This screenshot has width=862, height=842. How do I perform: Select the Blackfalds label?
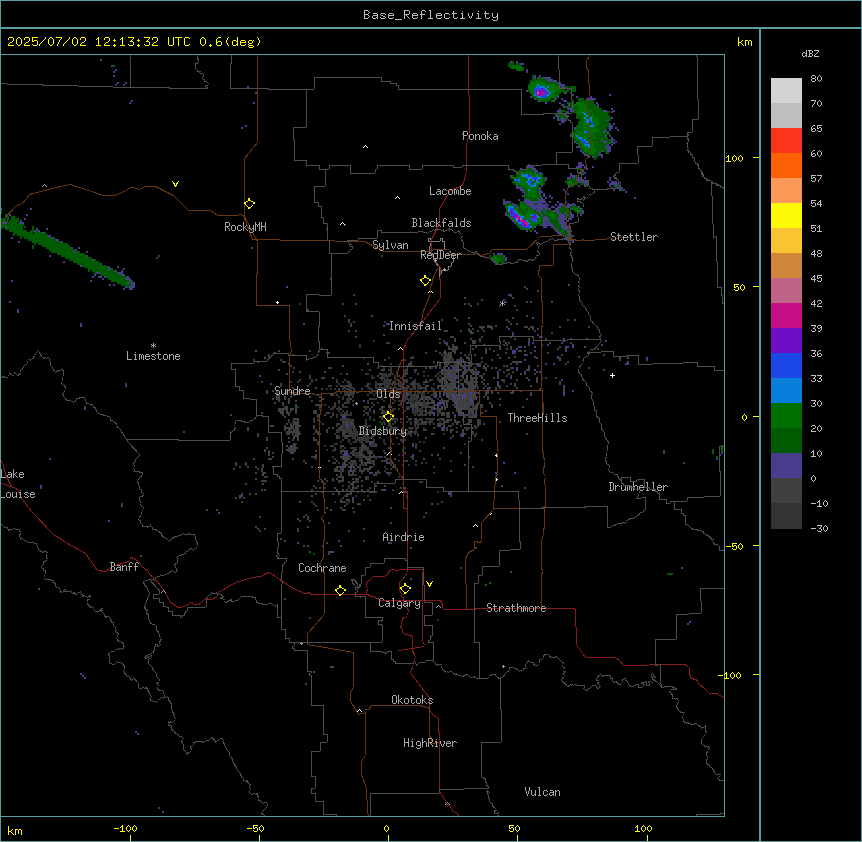click(x=441, y=223)
